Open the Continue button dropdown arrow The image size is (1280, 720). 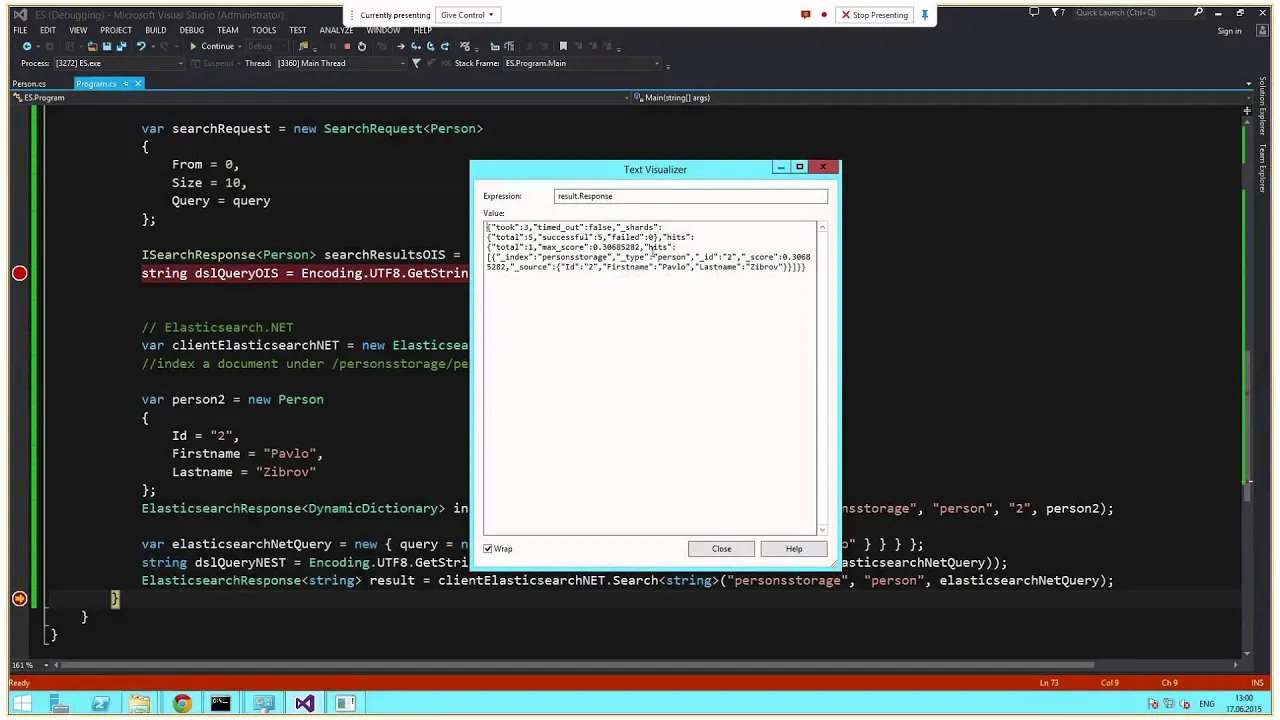coord(240,46)
